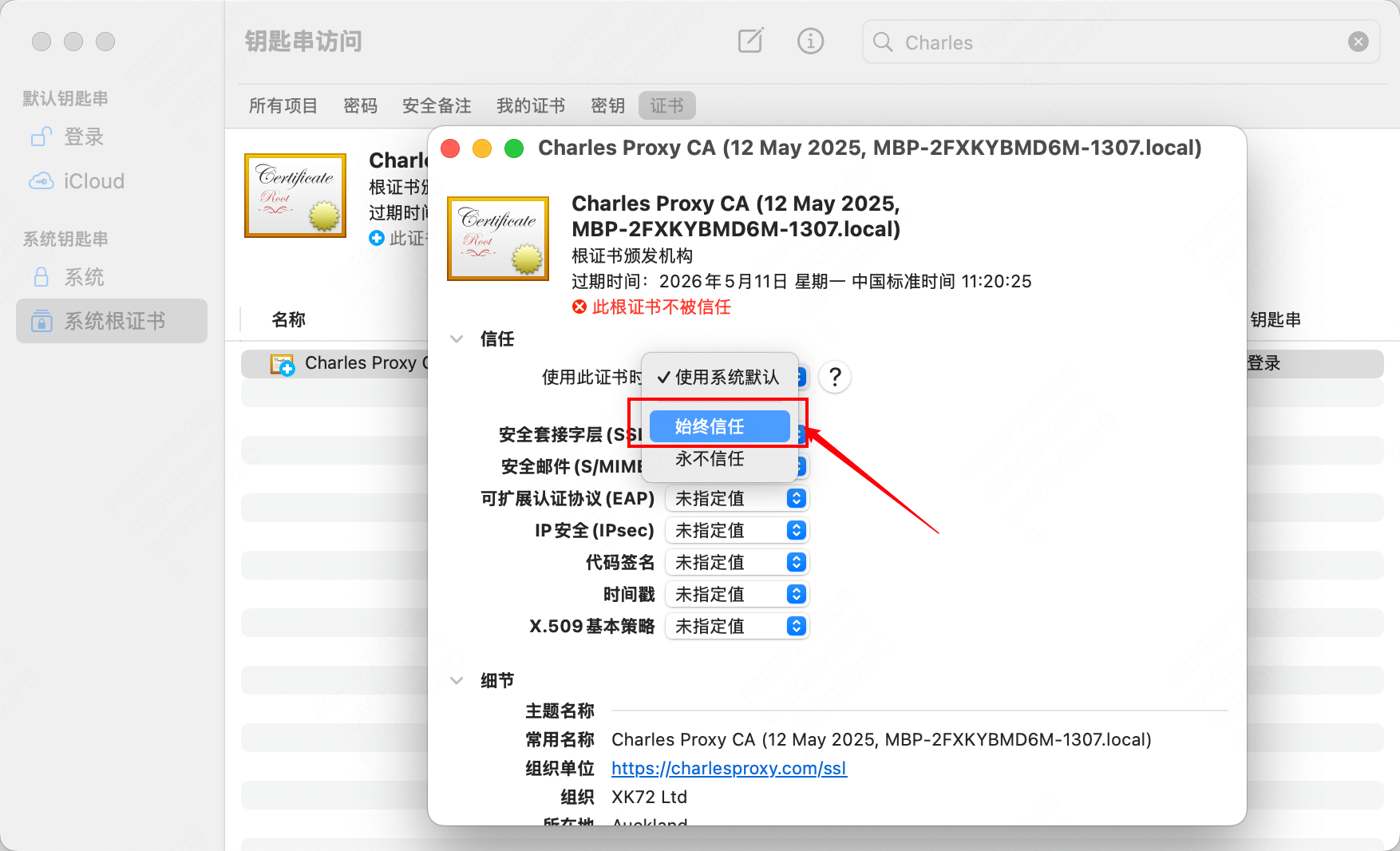Click the 登录 unlocked padlock icon

pyautogui.click(x=42, y=137)
